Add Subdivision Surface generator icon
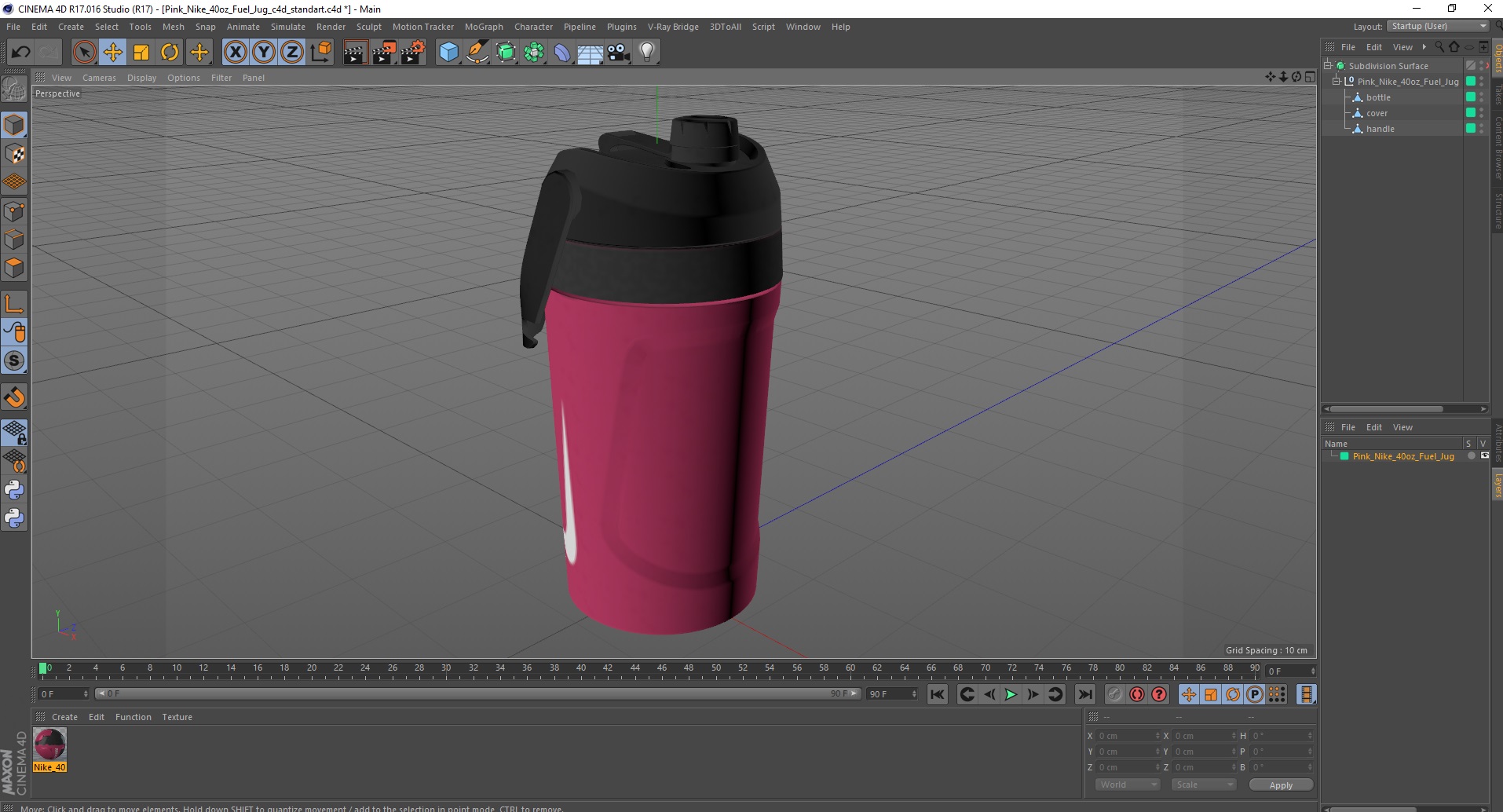 coord(506,53)
